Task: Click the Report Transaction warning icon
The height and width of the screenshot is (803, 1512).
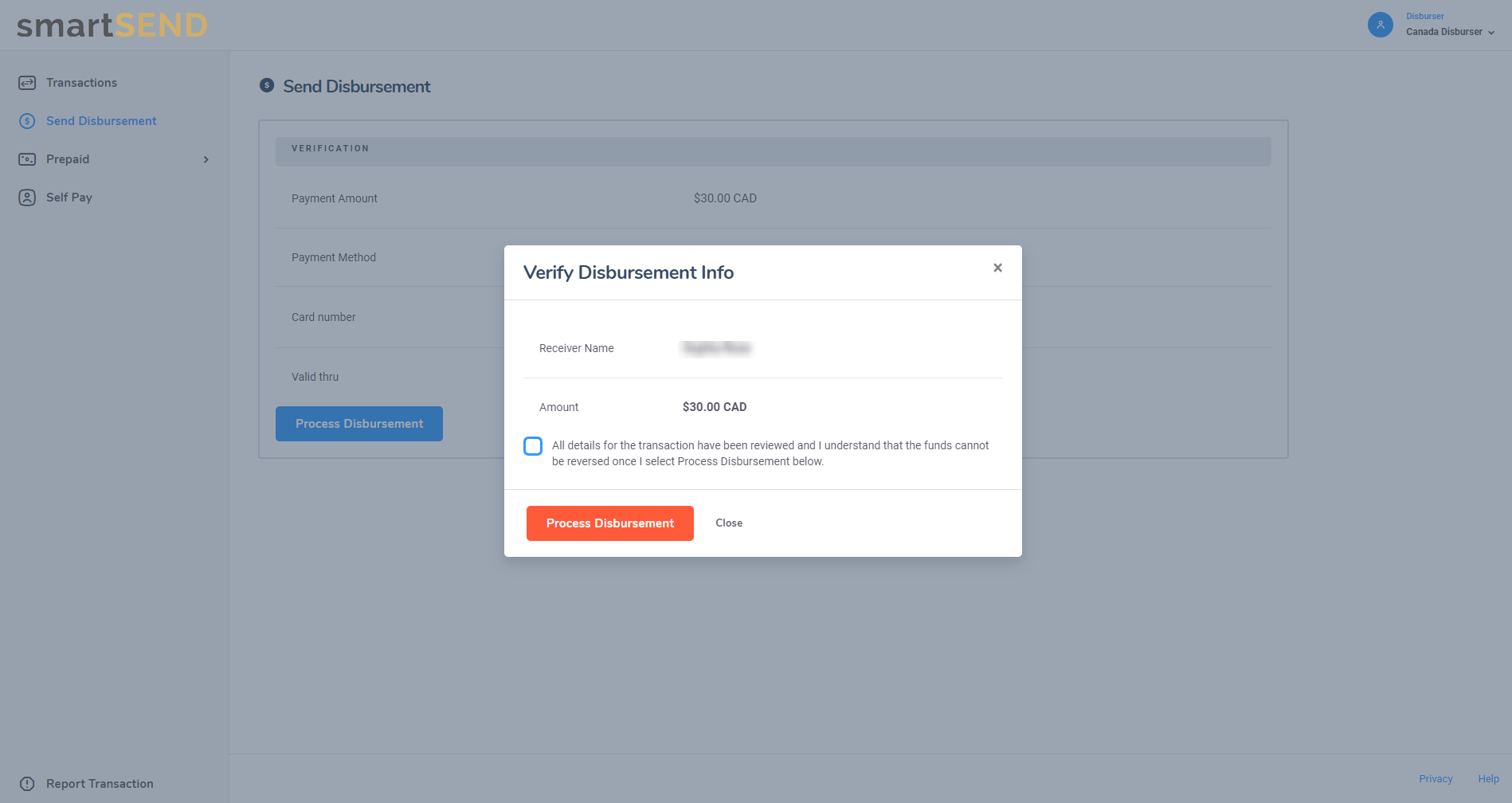Action: [27, 784]
